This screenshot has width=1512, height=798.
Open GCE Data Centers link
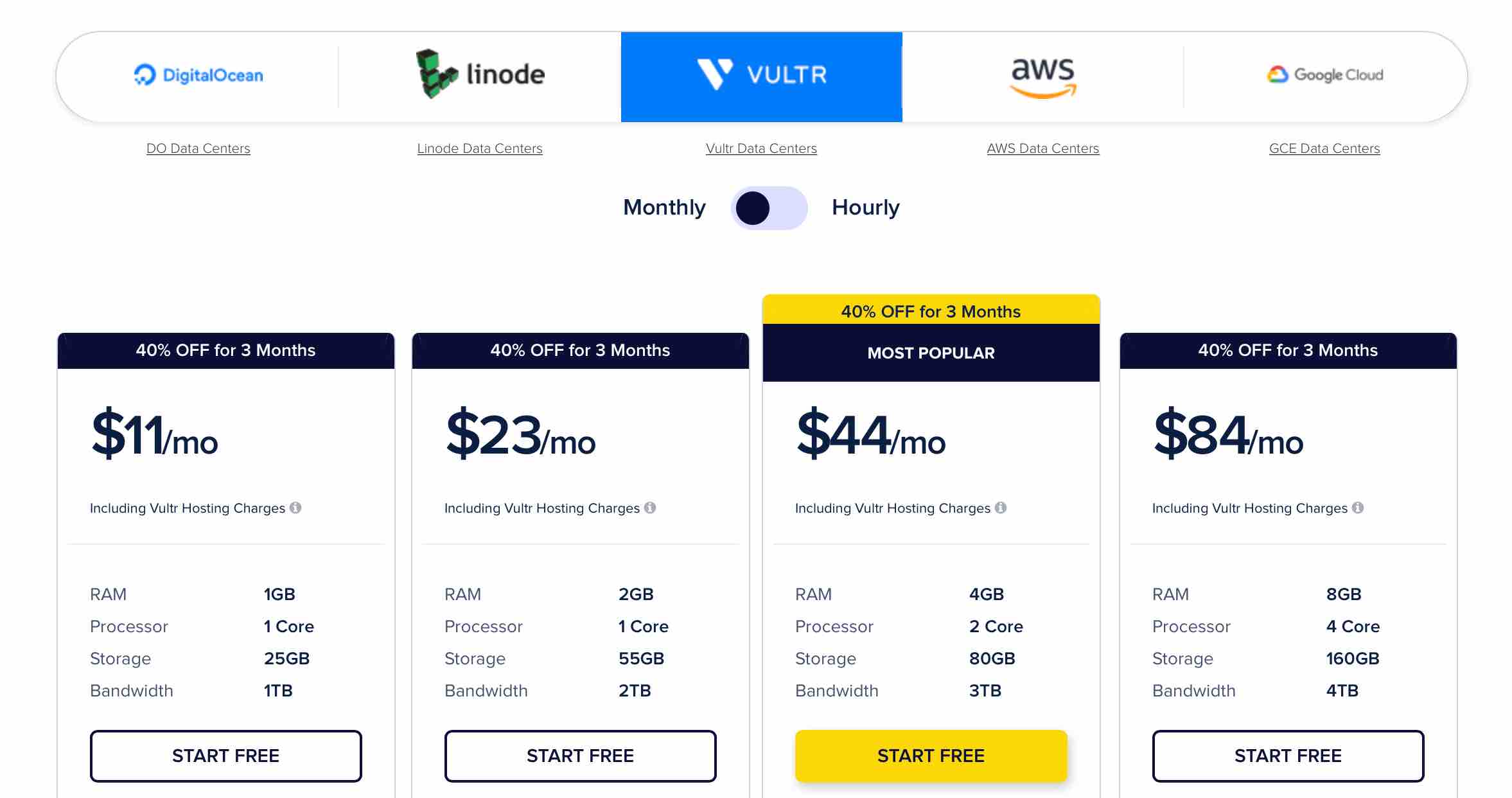click(x=1324, y=148)
